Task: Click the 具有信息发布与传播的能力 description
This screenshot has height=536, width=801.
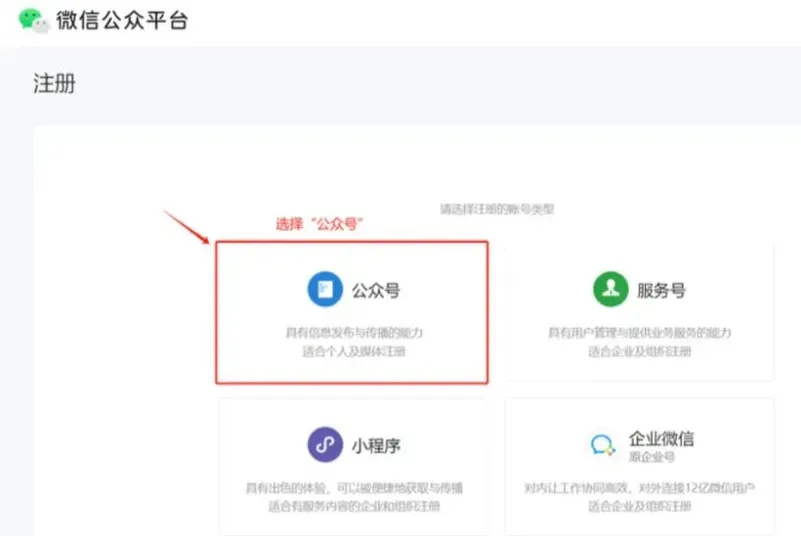Action: [x=354, y=333]
